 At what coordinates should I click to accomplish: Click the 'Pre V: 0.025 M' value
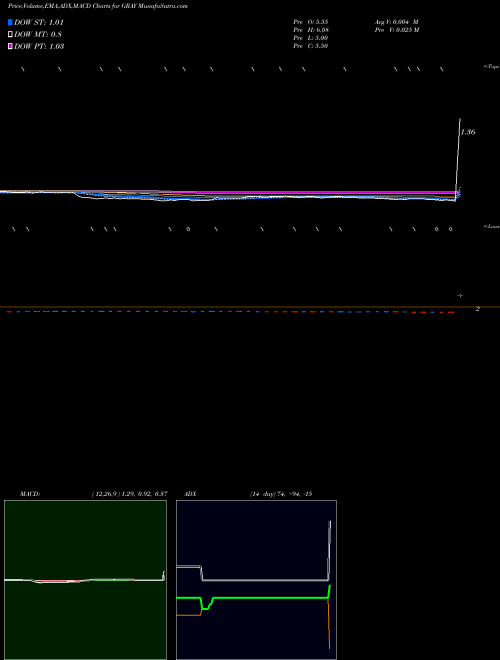pos(397,30)
